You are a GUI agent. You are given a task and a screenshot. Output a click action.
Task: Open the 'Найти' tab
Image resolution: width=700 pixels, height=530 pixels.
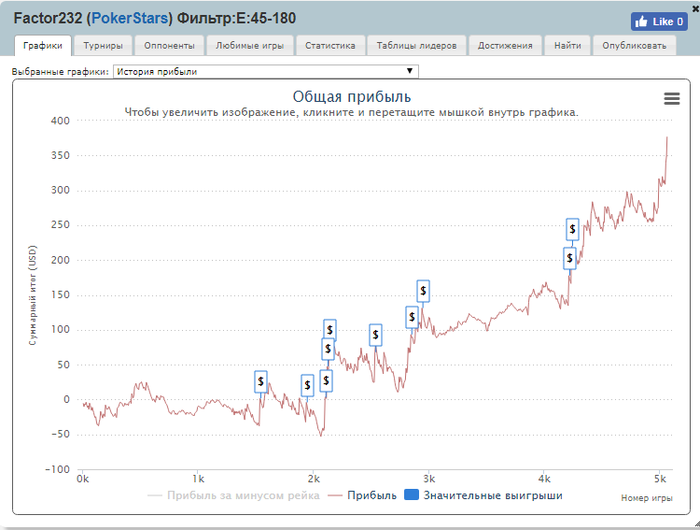(568, 46)
